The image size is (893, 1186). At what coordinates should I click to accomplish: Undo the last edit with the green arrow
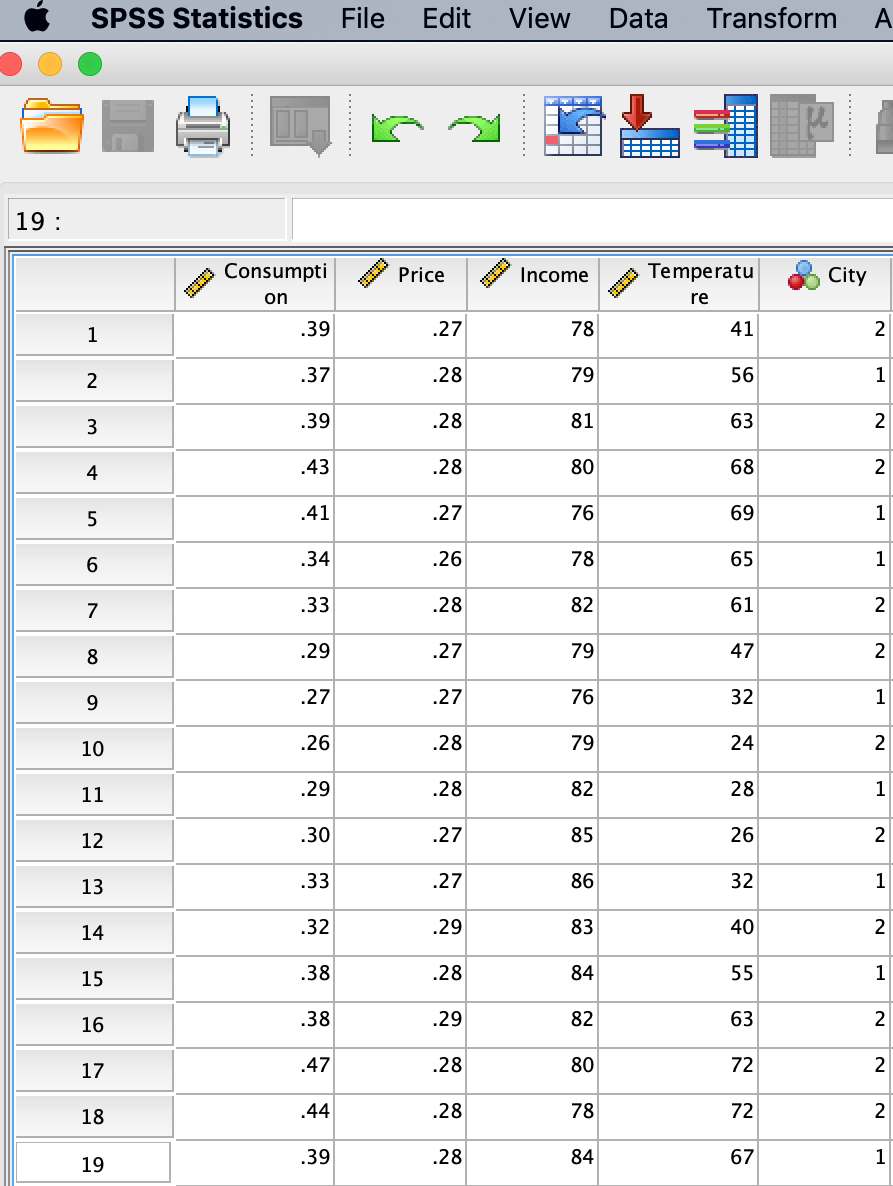396,126
